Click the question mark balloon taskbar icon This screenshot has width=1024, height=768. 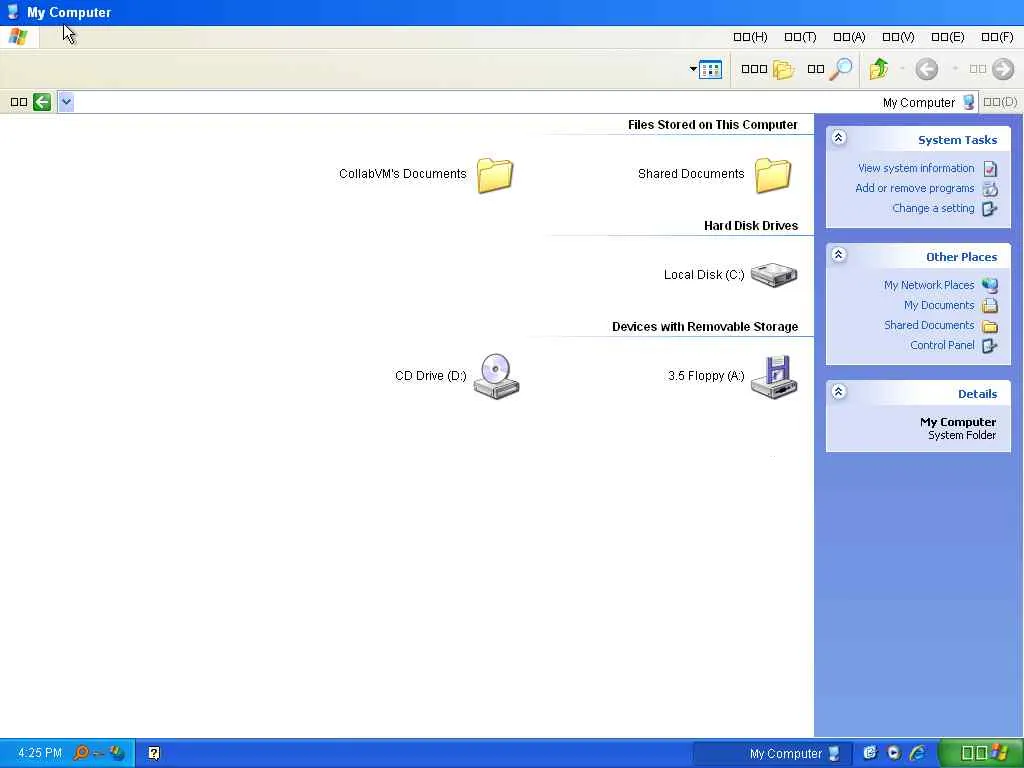(x=153, y=754)
